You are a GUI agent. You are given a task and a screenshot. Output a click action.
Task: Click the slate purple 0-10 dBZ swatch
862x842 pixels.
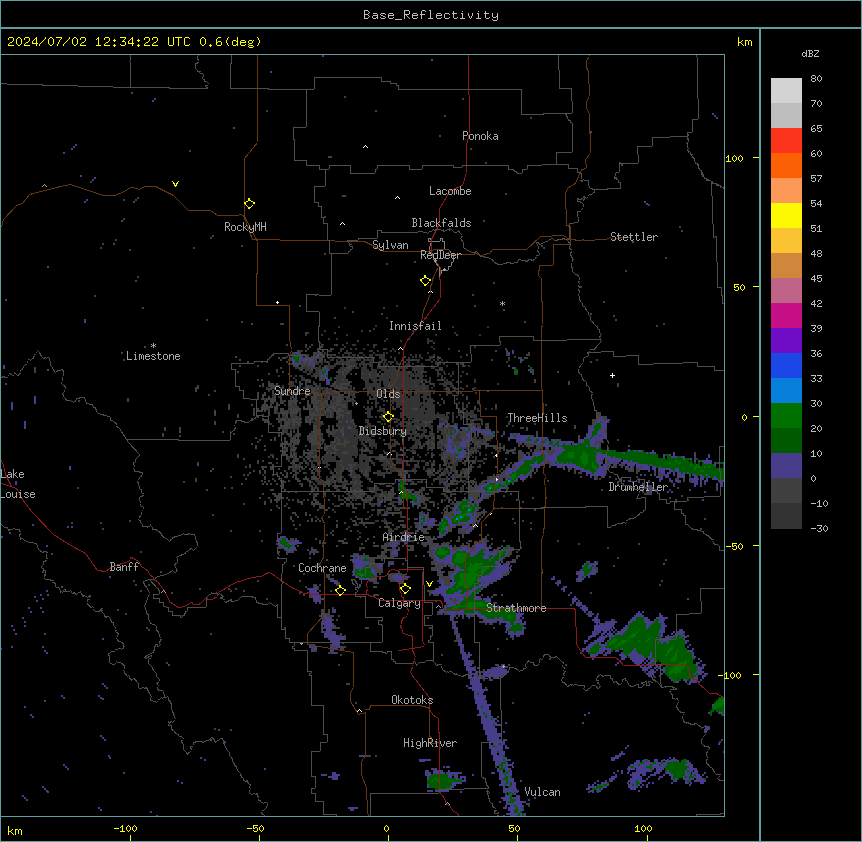point(786,466)
